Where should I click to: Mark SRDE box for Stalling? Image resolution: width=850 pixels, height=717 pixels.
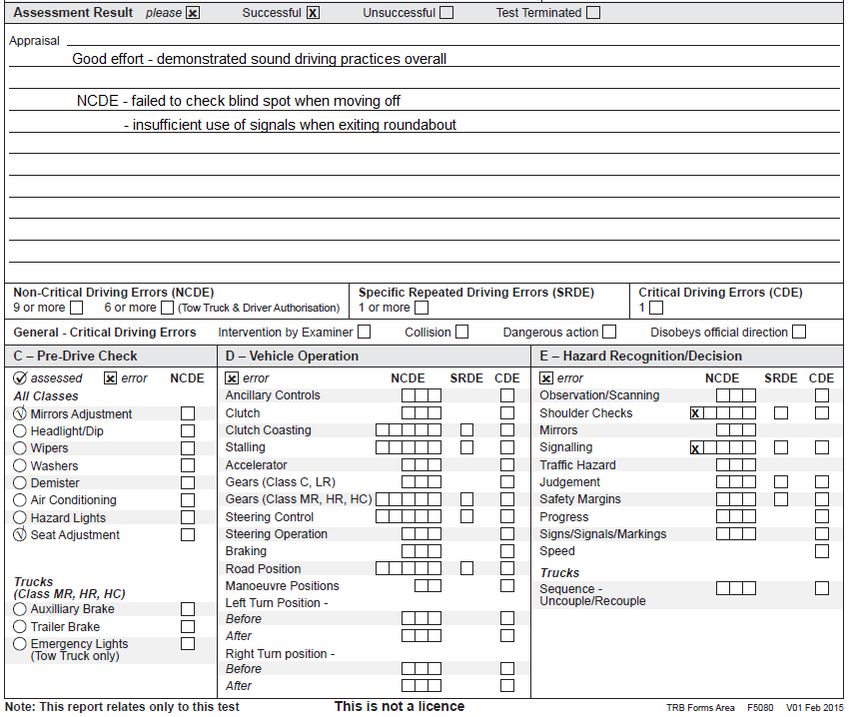467,448
